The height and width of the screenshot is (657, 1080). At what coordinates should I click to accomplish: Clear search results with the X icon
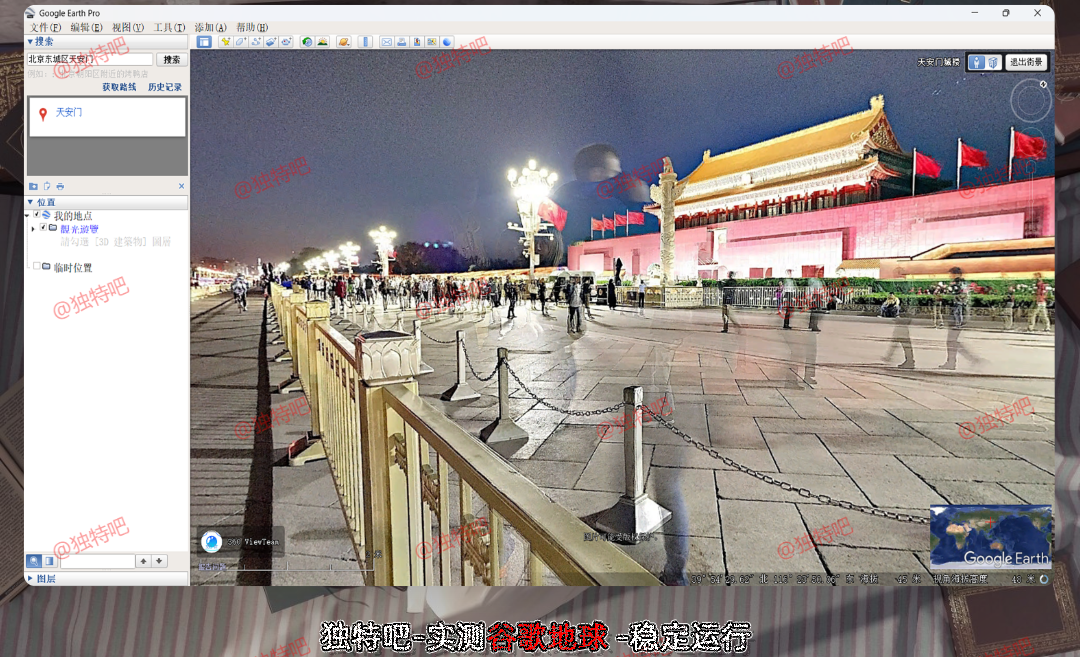pyautogui.click(x=181, y=186)
